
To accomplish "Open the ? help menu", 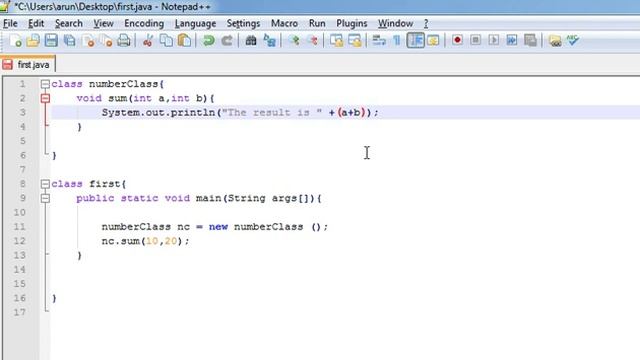I will (426, 24).
